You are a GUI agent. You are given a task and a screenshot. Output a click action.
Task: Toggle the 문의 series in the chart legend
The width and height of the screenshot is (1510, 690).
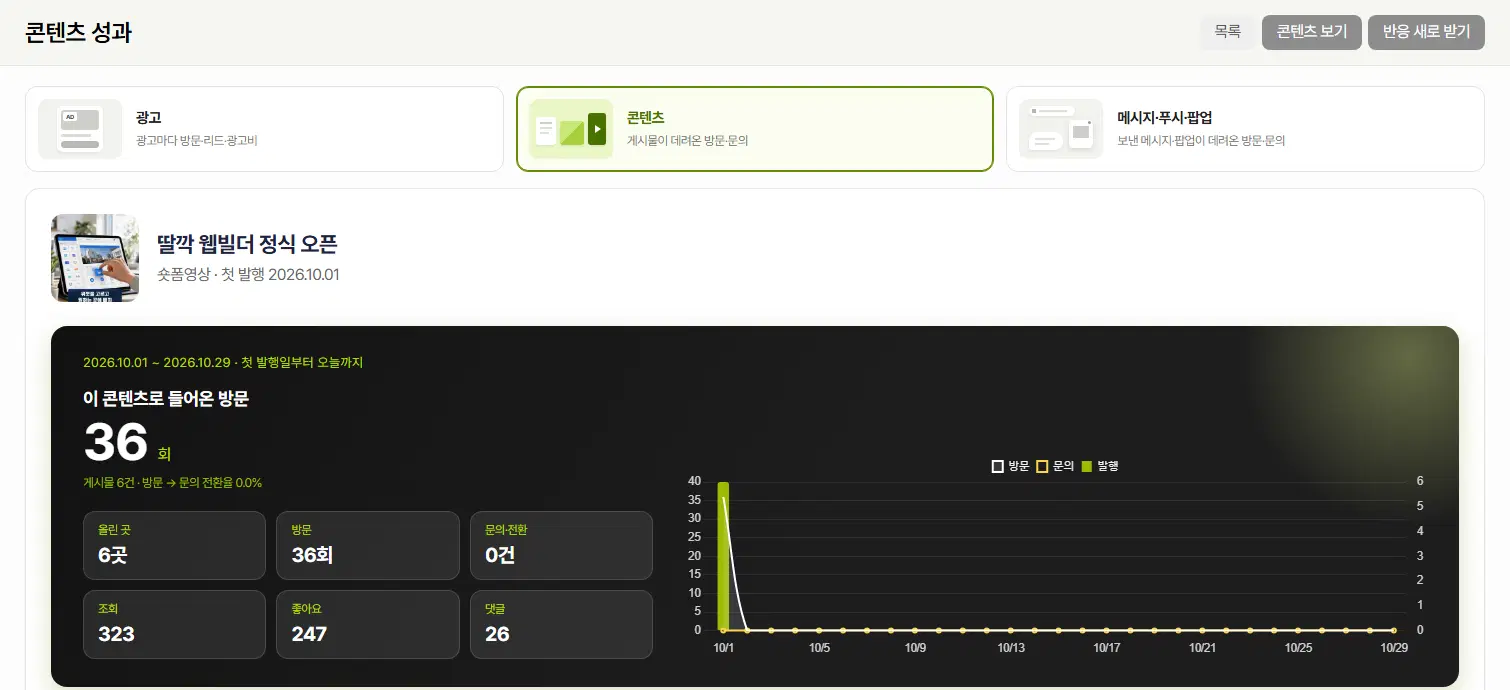point(1055,466)
